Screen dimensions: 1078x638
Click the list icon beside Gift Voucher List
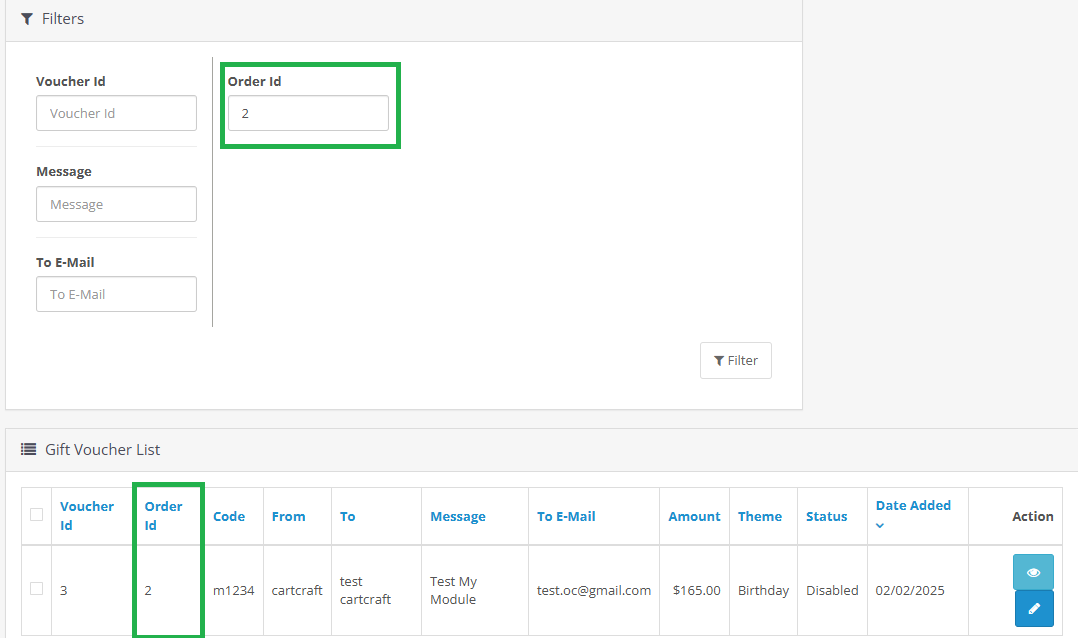pos(29,450)
